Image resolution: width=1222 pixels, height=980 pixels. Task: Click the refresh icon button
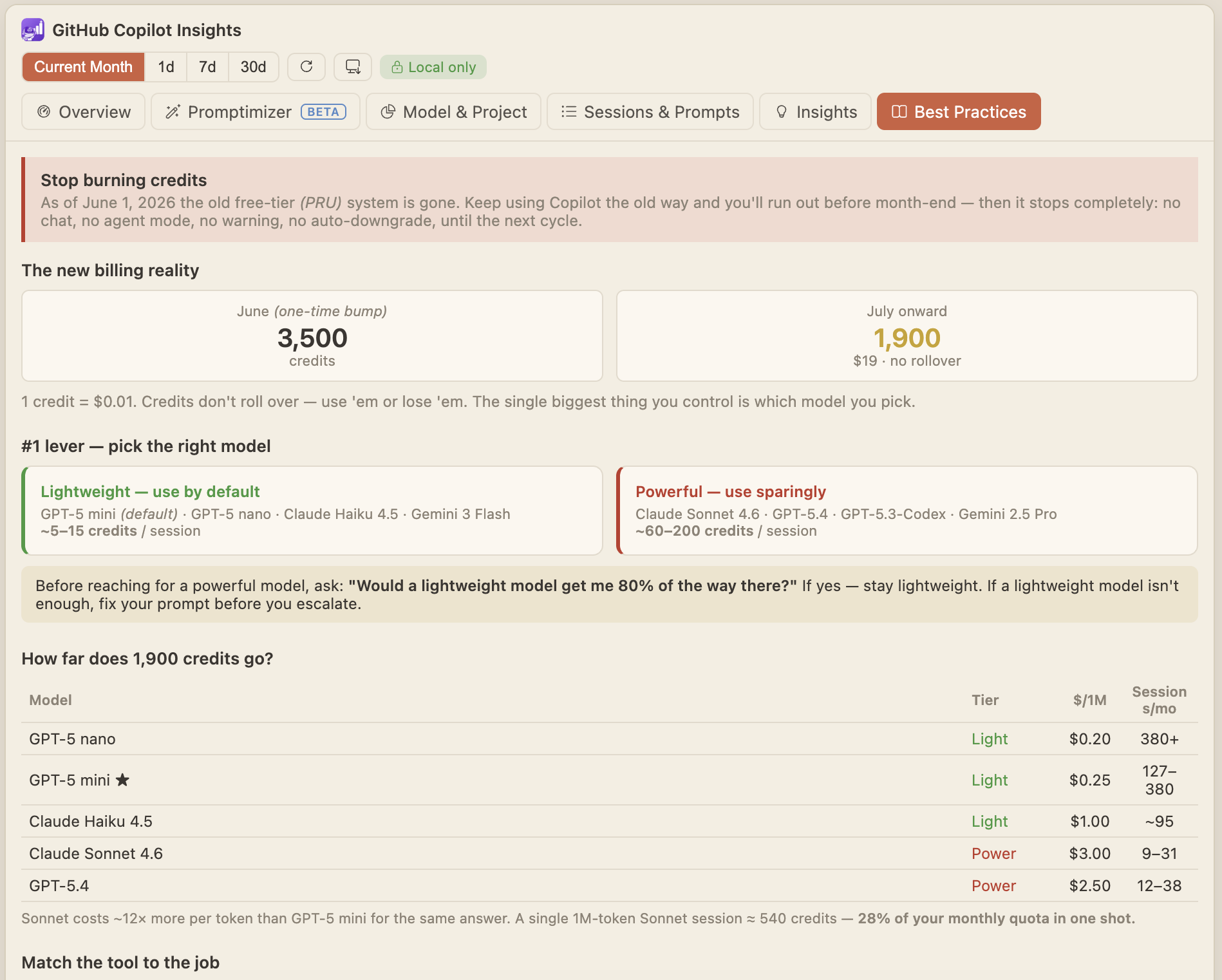306,67
